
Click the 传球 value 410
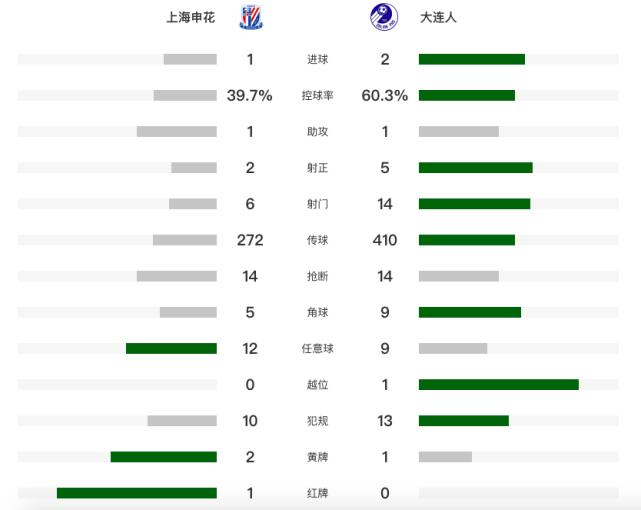click(x=385, y=240)
